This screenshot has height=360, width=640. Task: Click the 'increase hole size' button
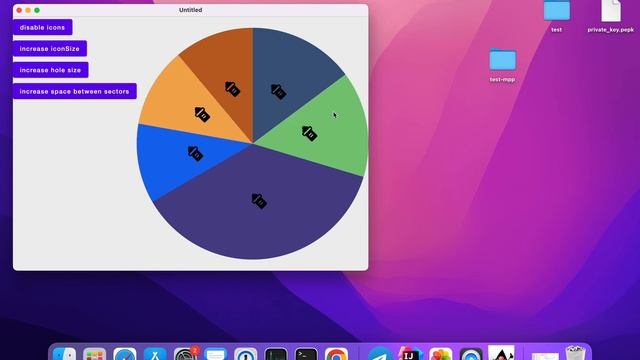[50, 70]
